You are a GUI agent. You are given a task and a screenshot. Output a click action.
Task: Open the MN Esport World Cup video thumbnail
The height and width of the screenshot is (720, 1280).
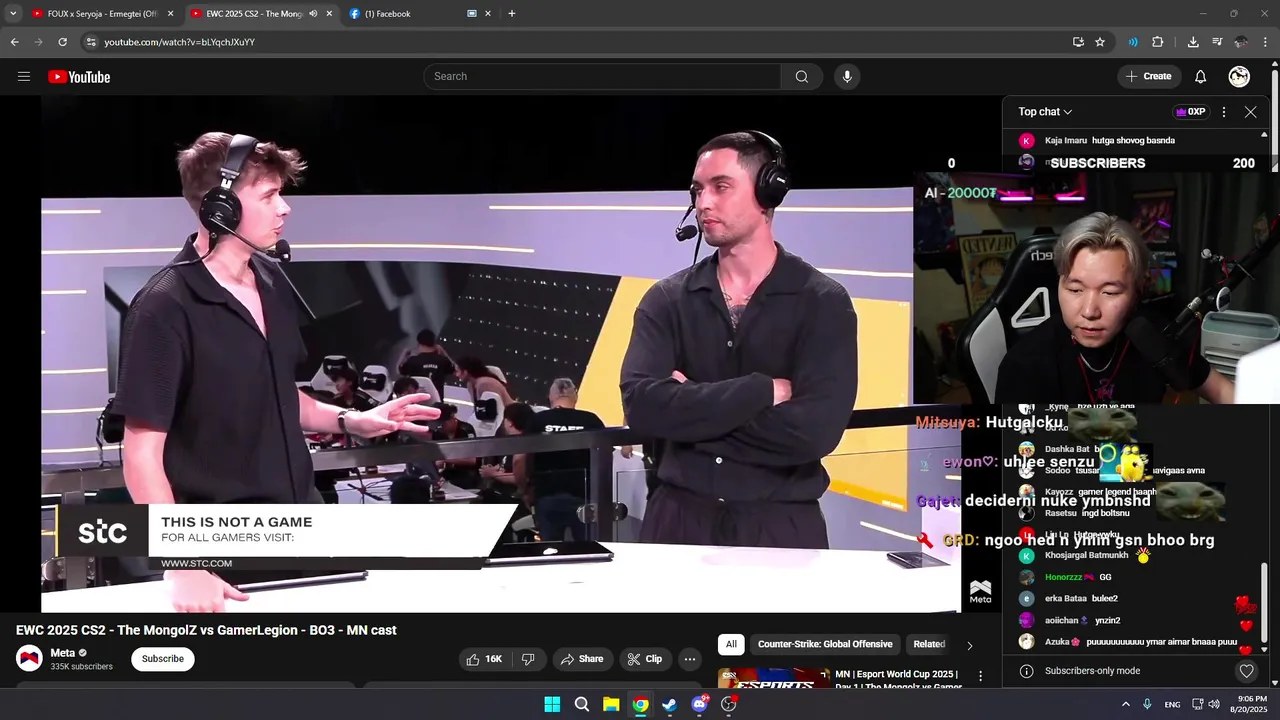click(x=774, y=679)
